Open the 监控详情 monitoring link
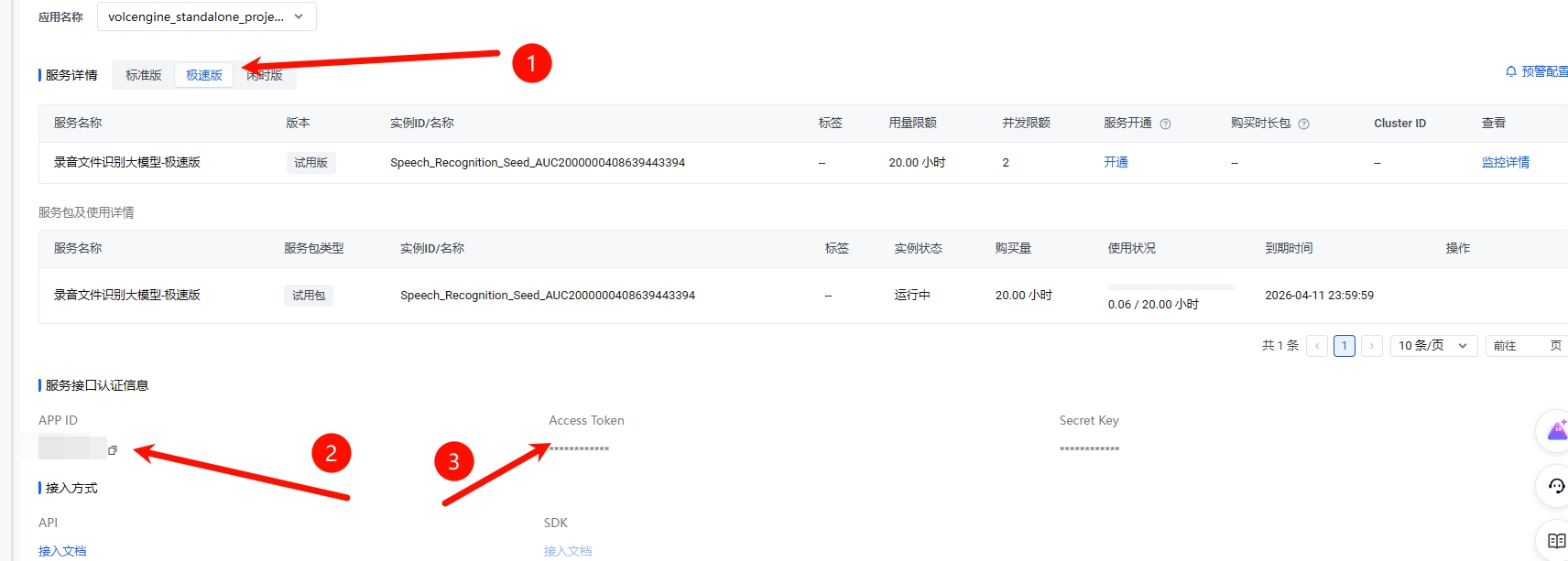 coord(1505,162)
